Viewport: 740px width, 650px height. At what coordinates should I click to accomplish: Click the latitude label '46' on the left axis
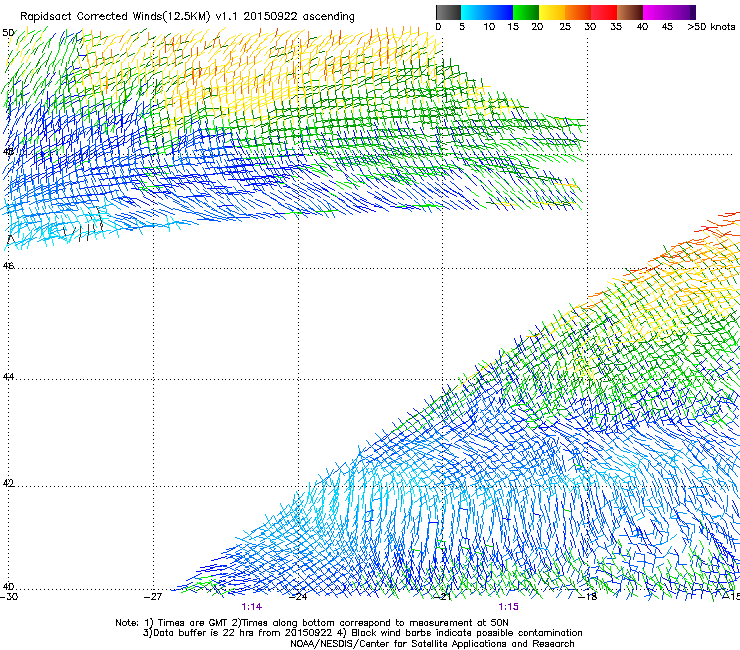coord(8,266)
